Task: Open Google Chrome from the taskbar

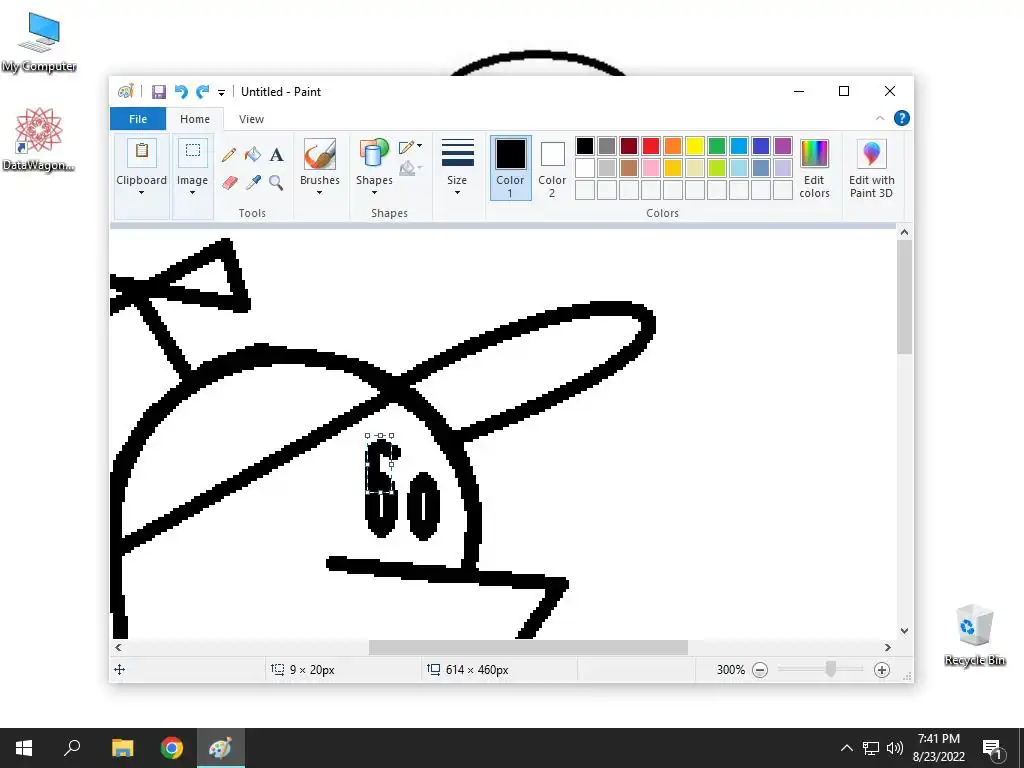Action: [x=172, y=748]
